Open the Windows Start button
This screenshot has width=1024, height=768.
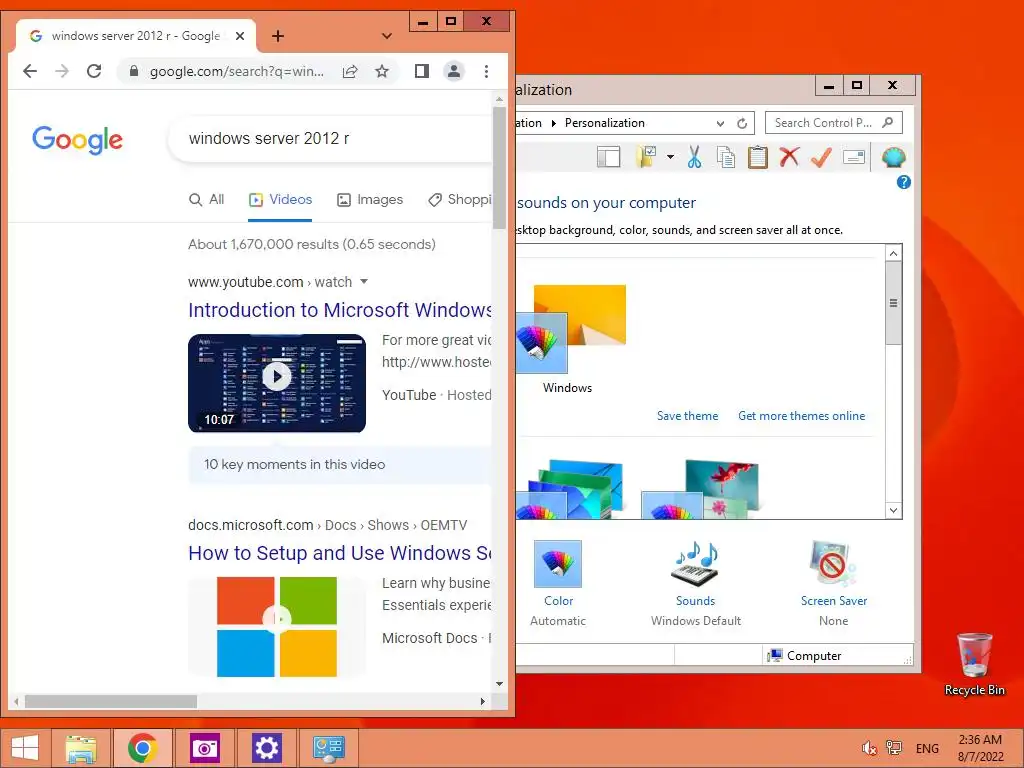[25, 748]
